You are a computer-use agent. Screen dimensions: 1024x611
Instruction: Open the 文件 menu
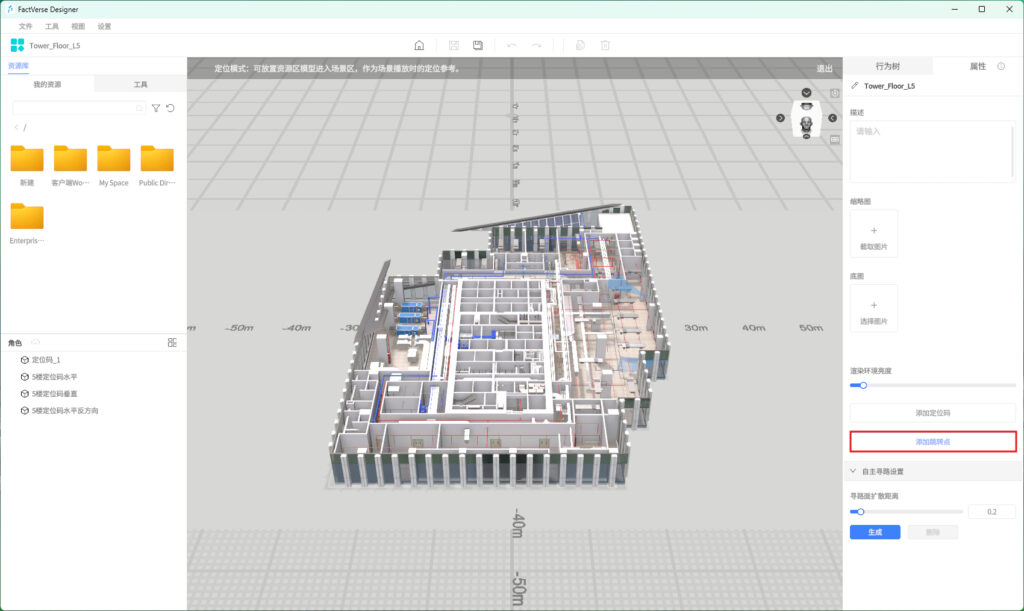click(x=25, y=27)
